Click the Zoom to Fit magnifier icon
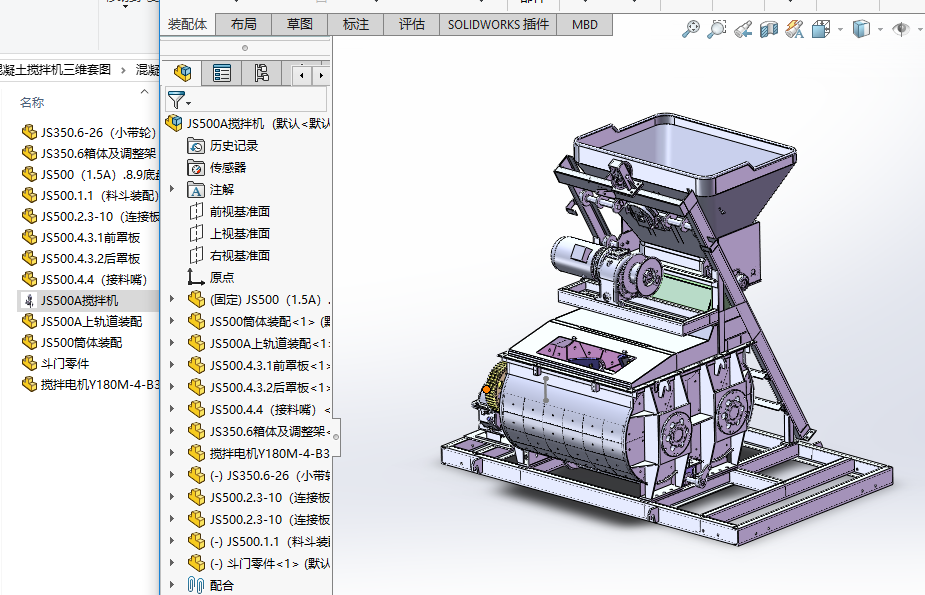The width and height of the screenshot is (925, 595). pyautogui.click(x=690, y=30)
